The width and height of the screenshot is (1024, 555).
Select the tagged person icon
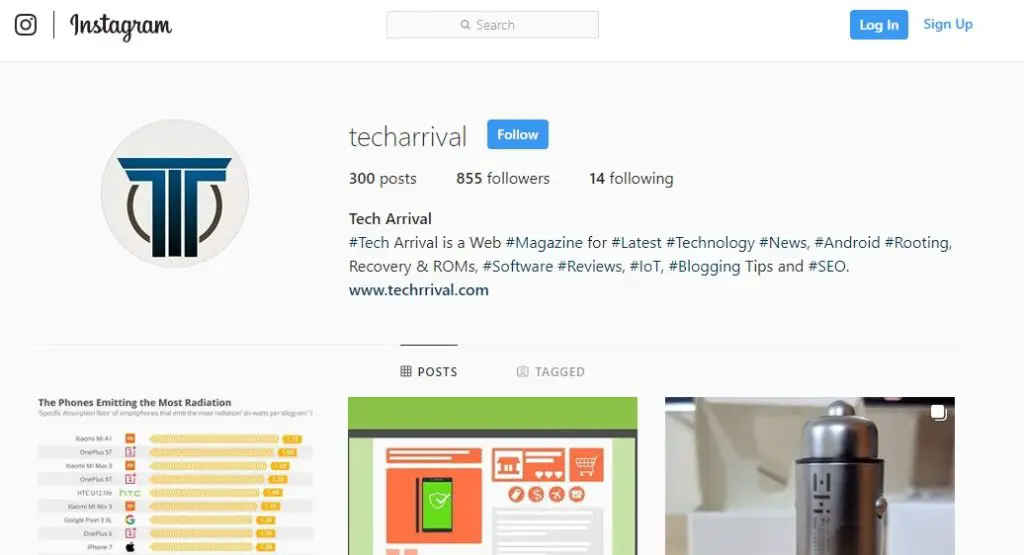click(x=522, y=372)
